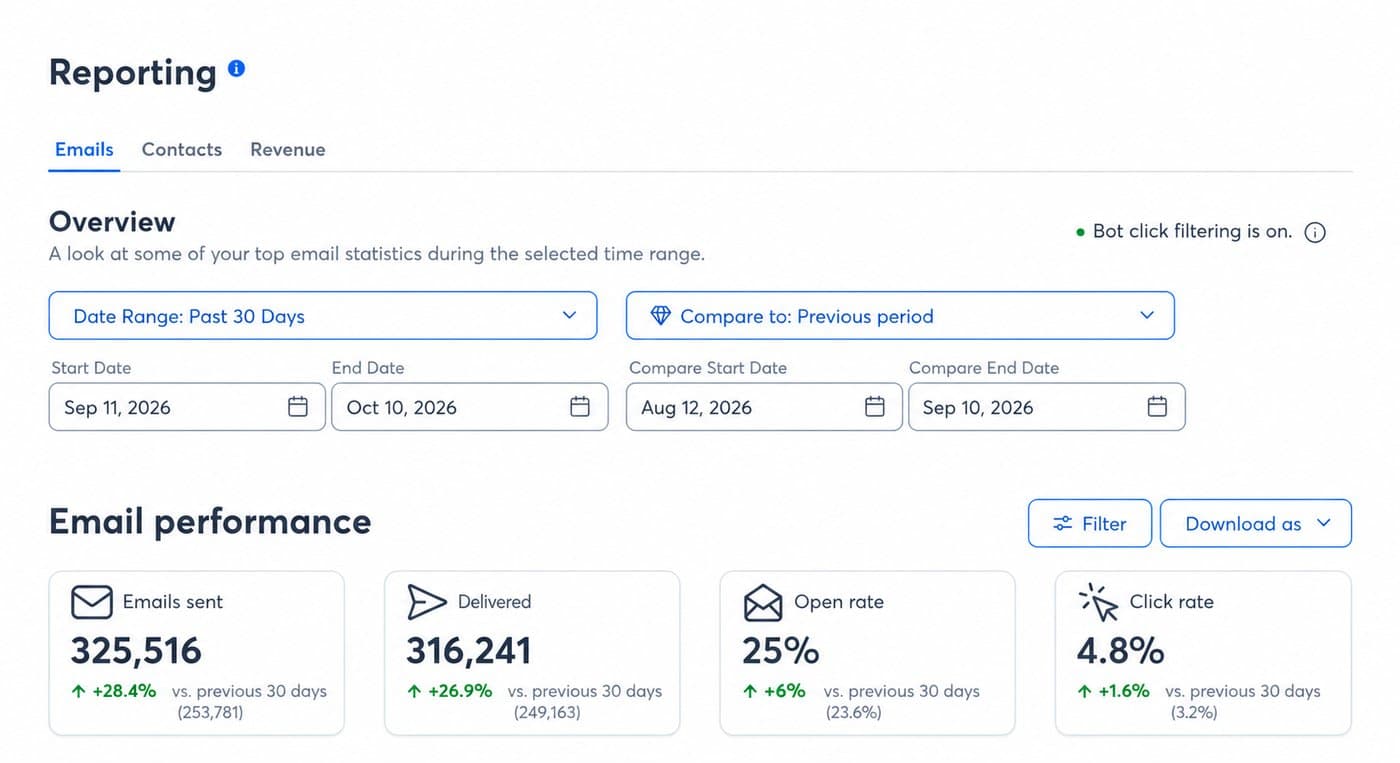Open the Download as dropdown
Image resolution: width=1400 pixels, height=763 pixels.
click(1256, 524)
